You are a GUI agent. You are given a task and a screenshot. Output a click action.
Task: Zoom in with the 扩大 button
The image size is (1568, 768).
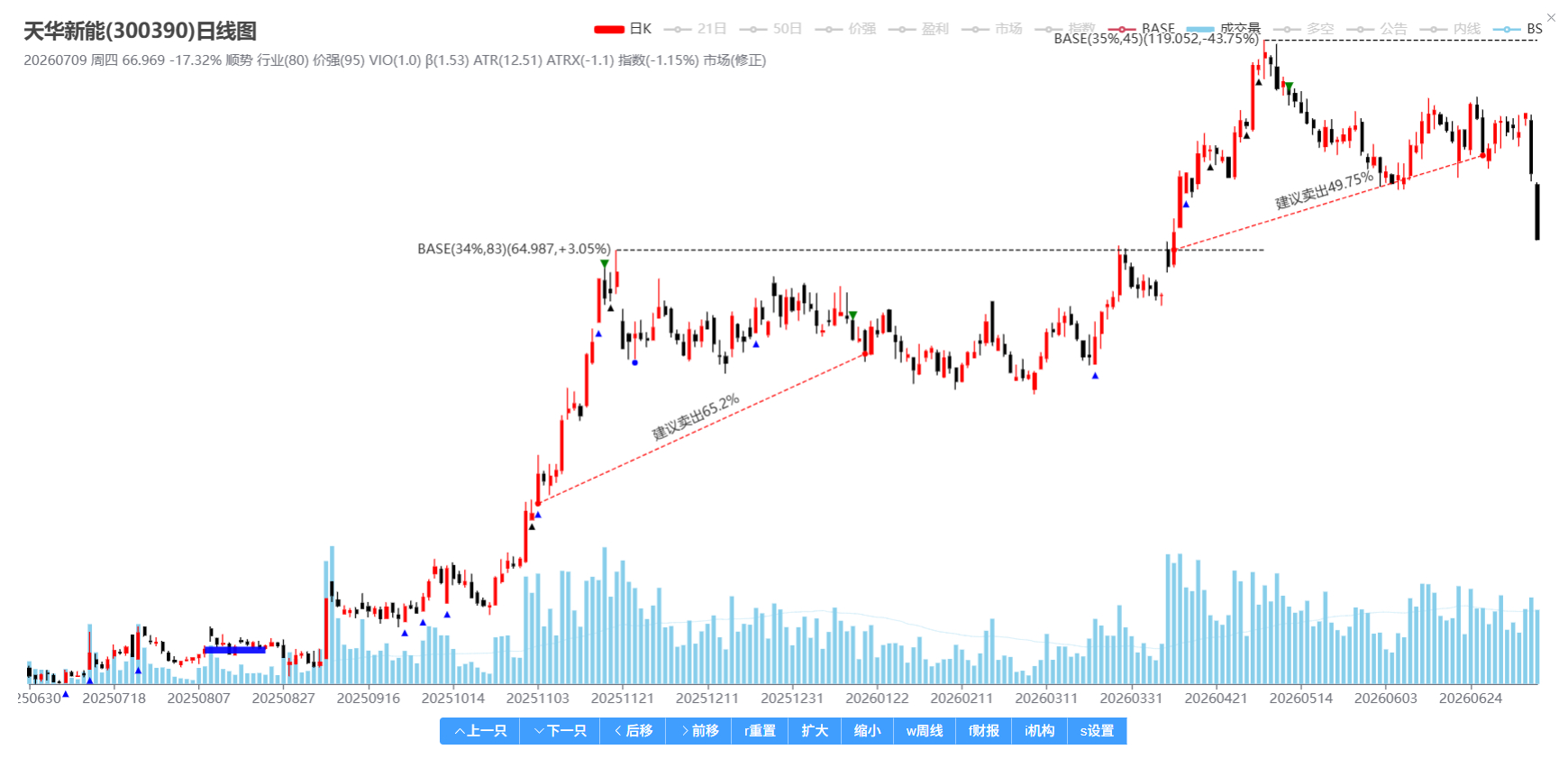pyautogui.click(x=815, y=731)
